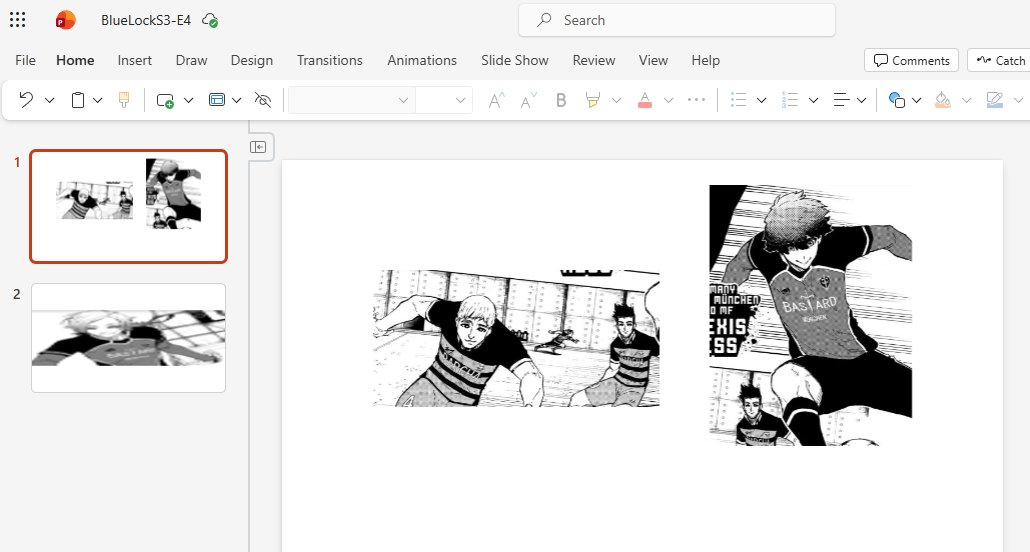Open the File menu
1030x552 pixels.
tap(25, 60)
